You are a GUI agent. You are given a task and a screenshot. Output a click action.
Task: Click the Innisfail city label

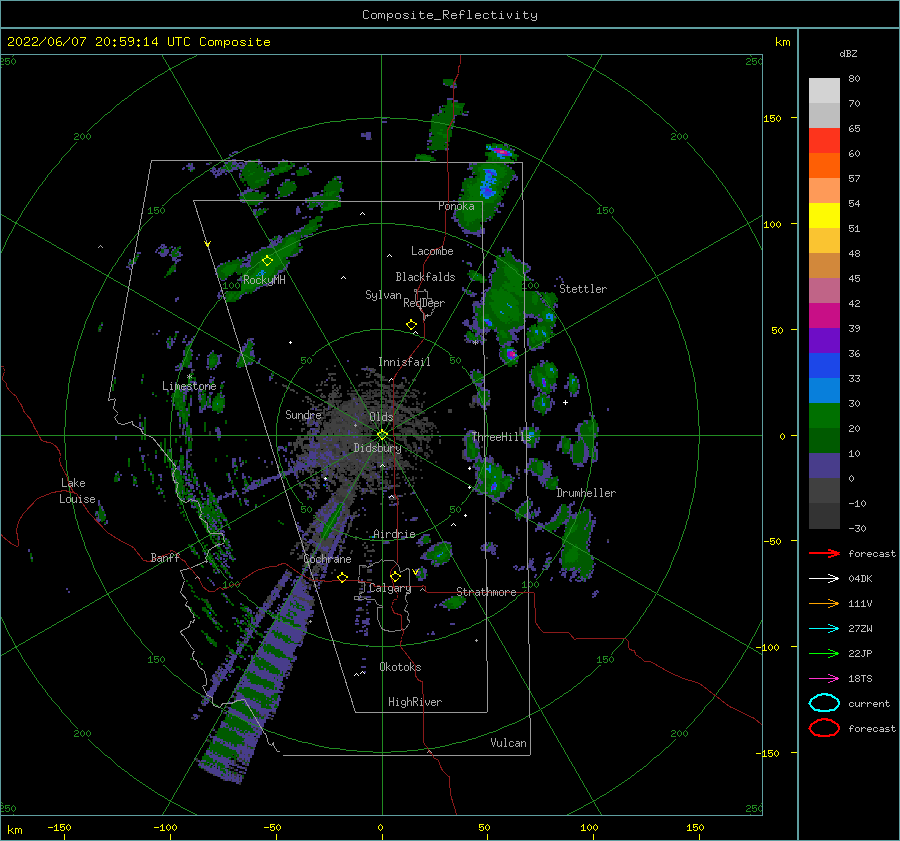click(x=404, y=362)
